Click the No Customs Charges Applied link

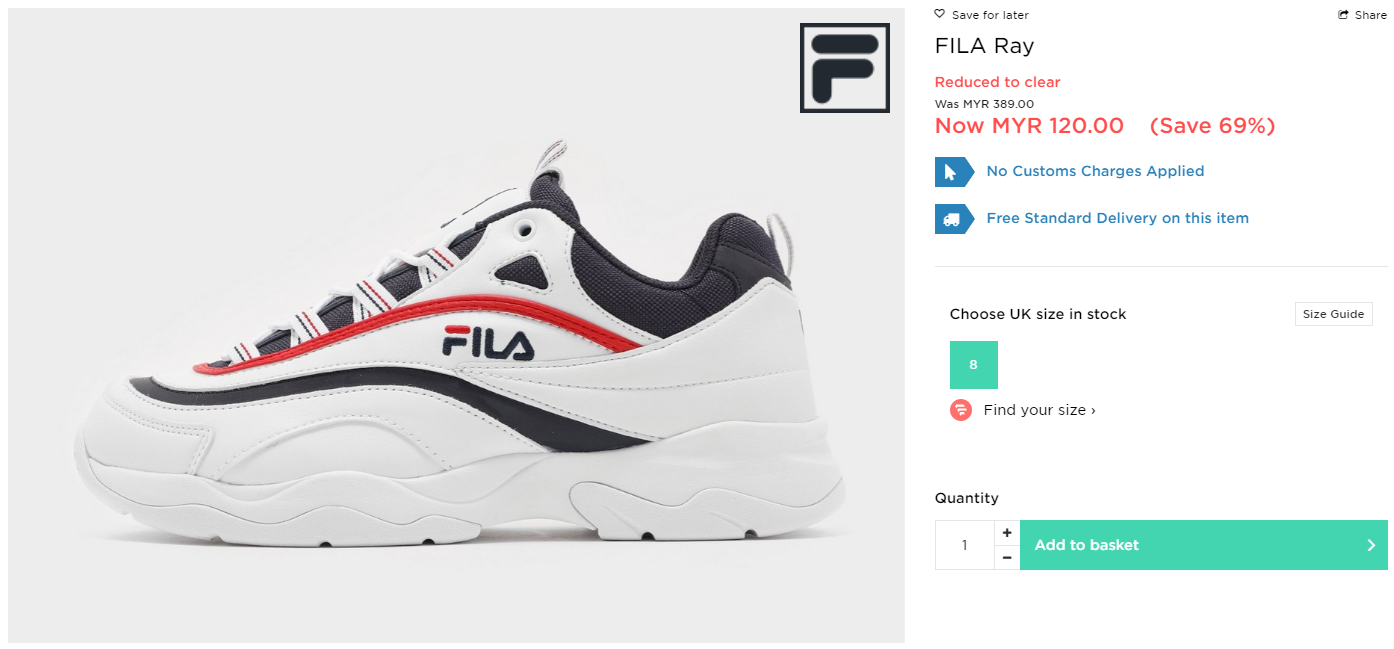click(x=1095, y=171)
